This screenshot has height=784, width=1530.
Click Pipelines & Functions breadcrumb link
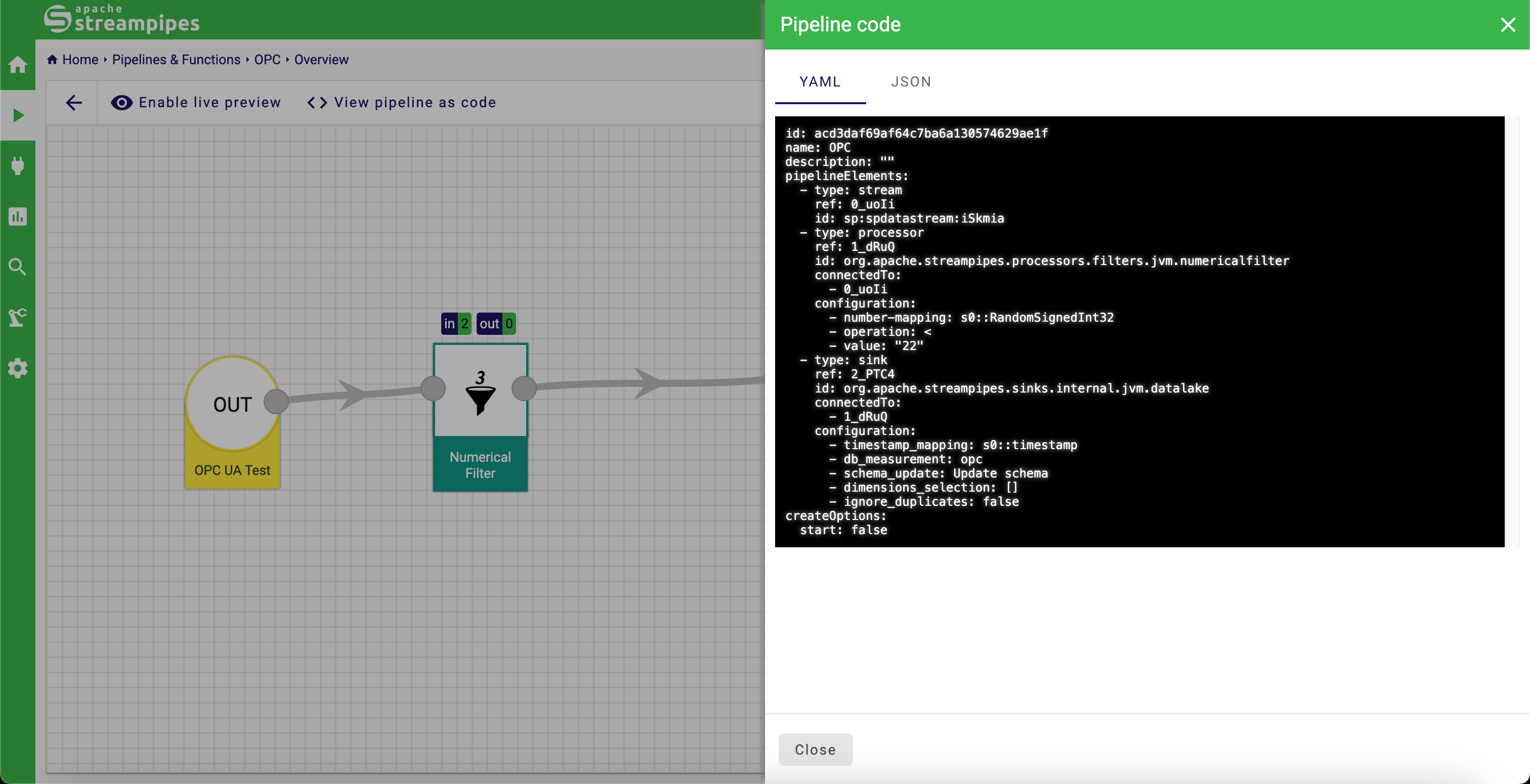[176, 59]
